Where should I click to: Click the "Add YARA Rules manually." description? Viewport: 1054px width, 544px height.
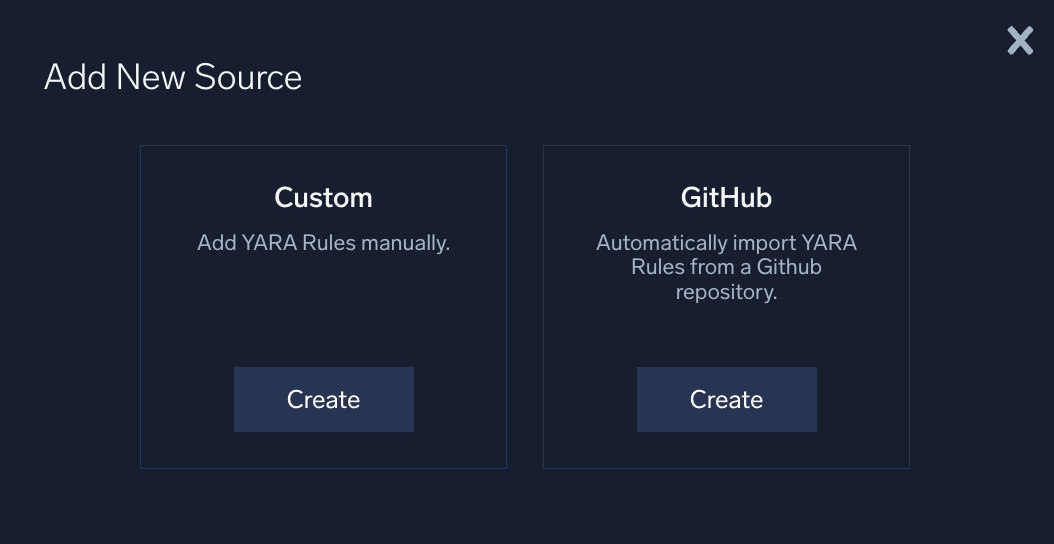[x=323, y=243]
